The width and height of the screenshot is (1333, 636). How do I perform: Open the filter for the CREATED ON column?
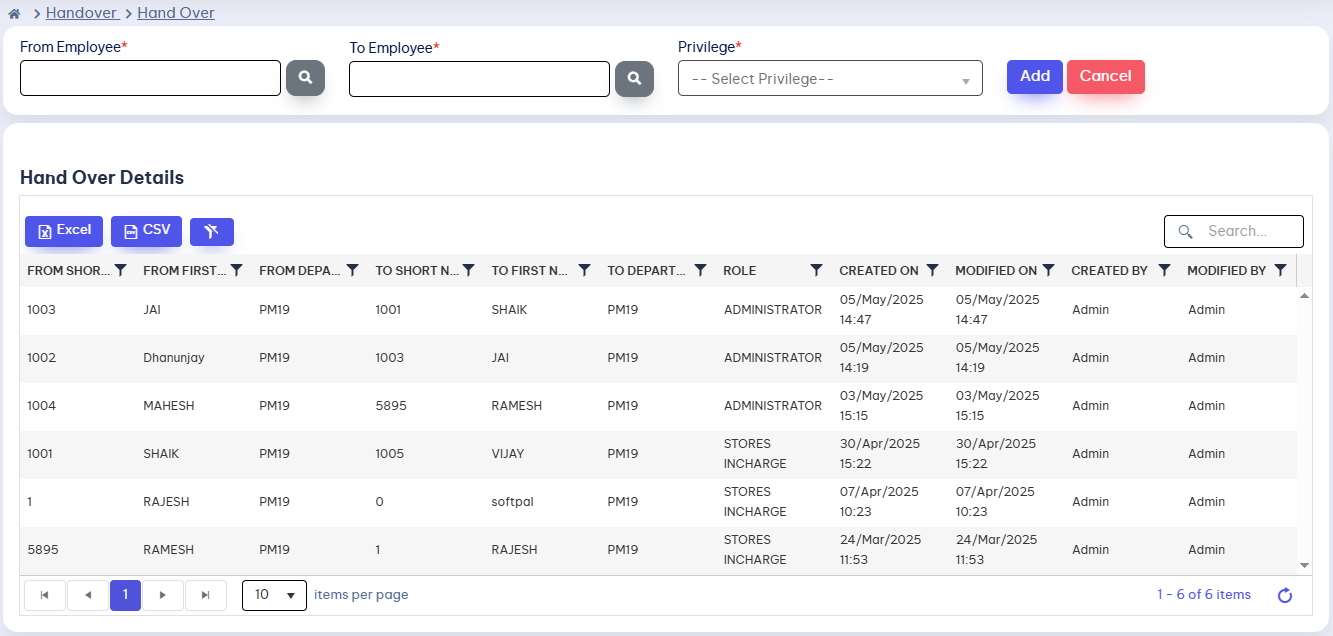[932, 270]
